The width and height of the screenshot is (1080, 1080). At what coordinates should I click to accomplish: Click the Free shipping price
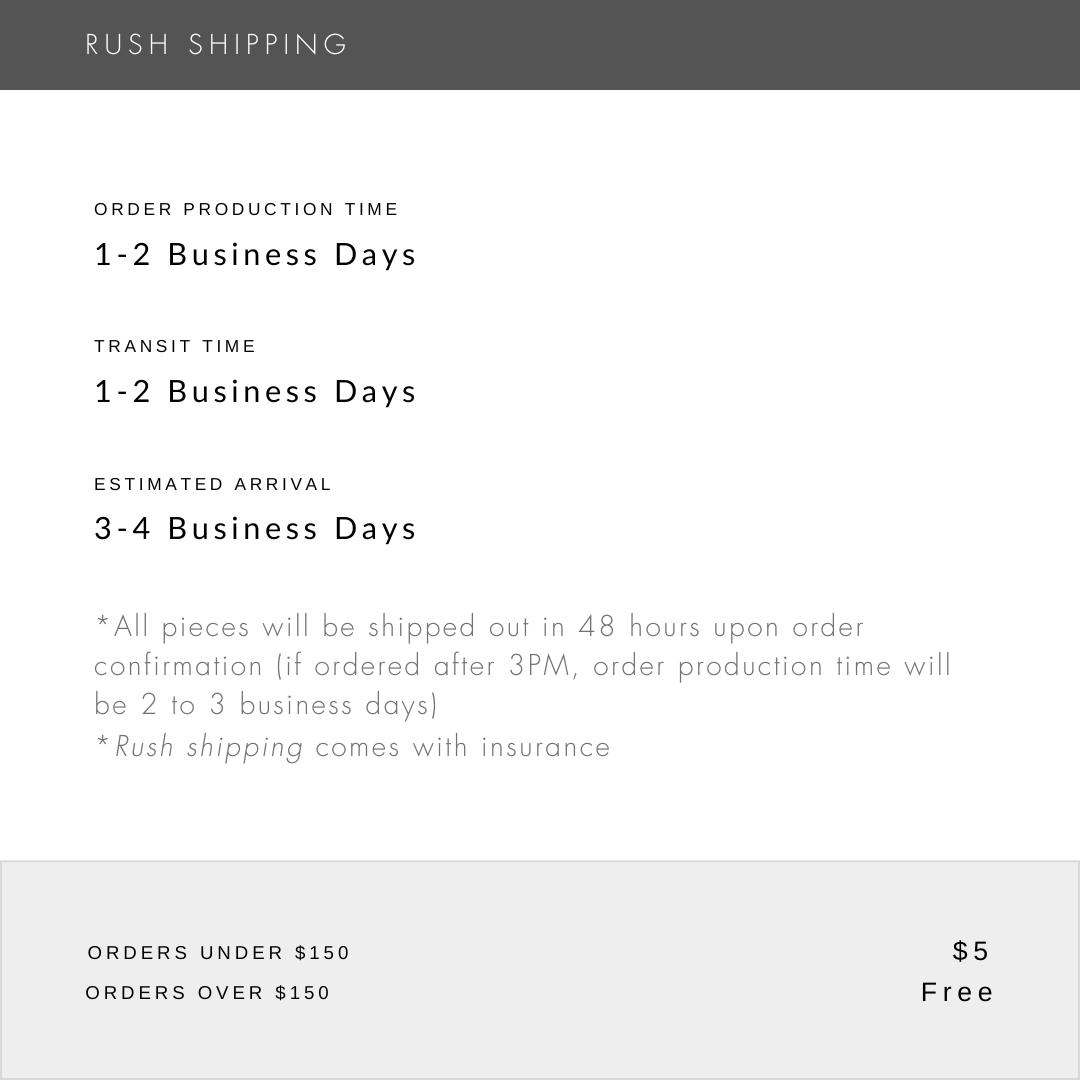[x=957, y=993]
